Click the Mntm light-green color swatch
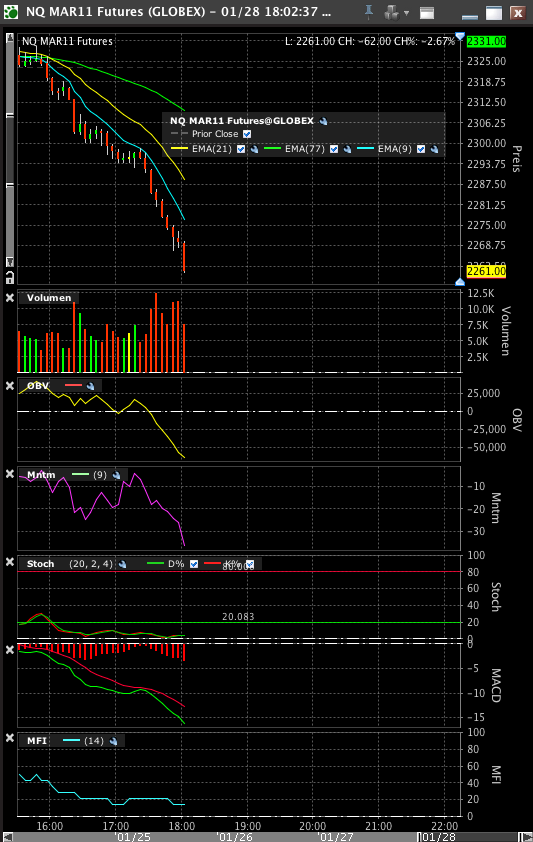This screenshot has width=533, height=842. coord(80,475)
